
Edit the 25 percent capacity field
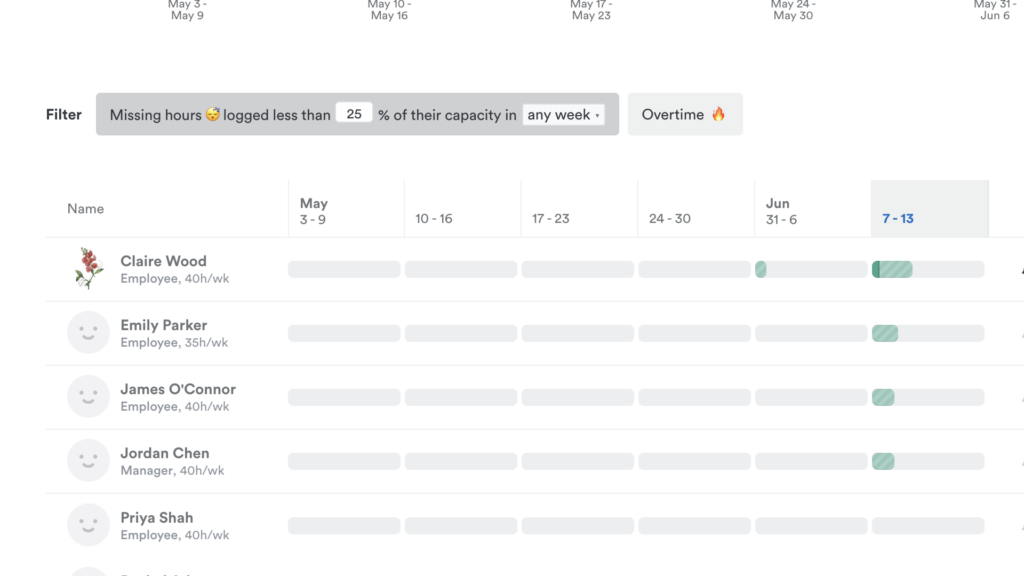[354, 114]
